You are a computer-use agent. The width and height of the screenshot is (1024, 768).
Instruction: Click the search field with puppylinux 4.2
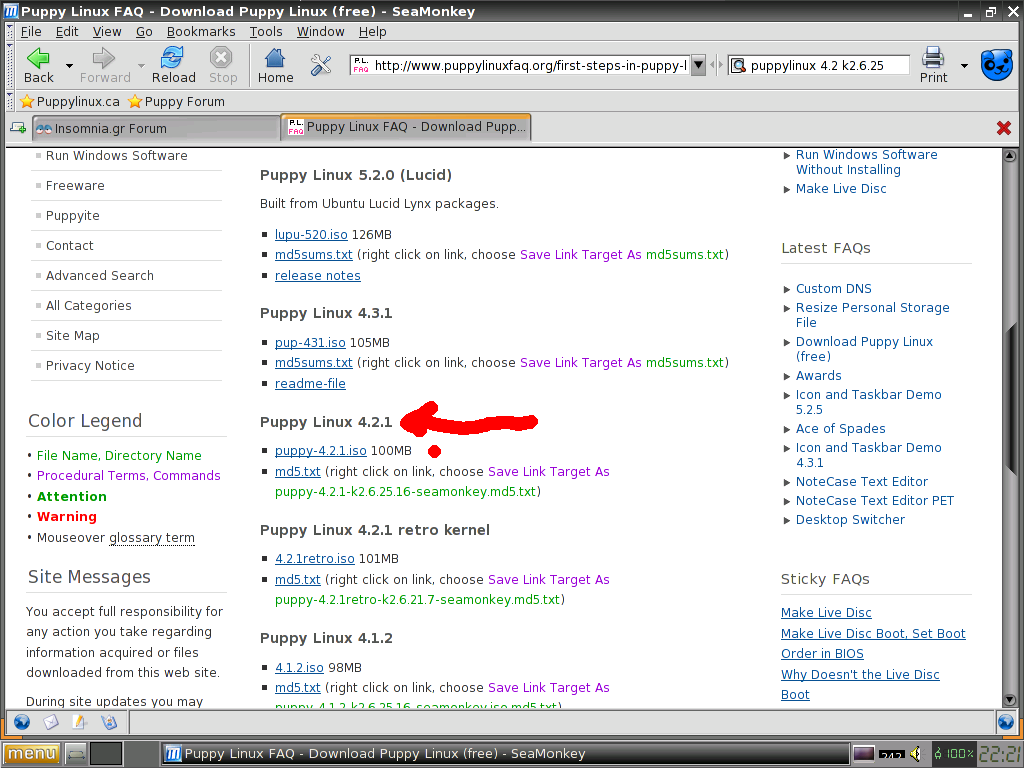pyautogui.click(x=827, y=65)
